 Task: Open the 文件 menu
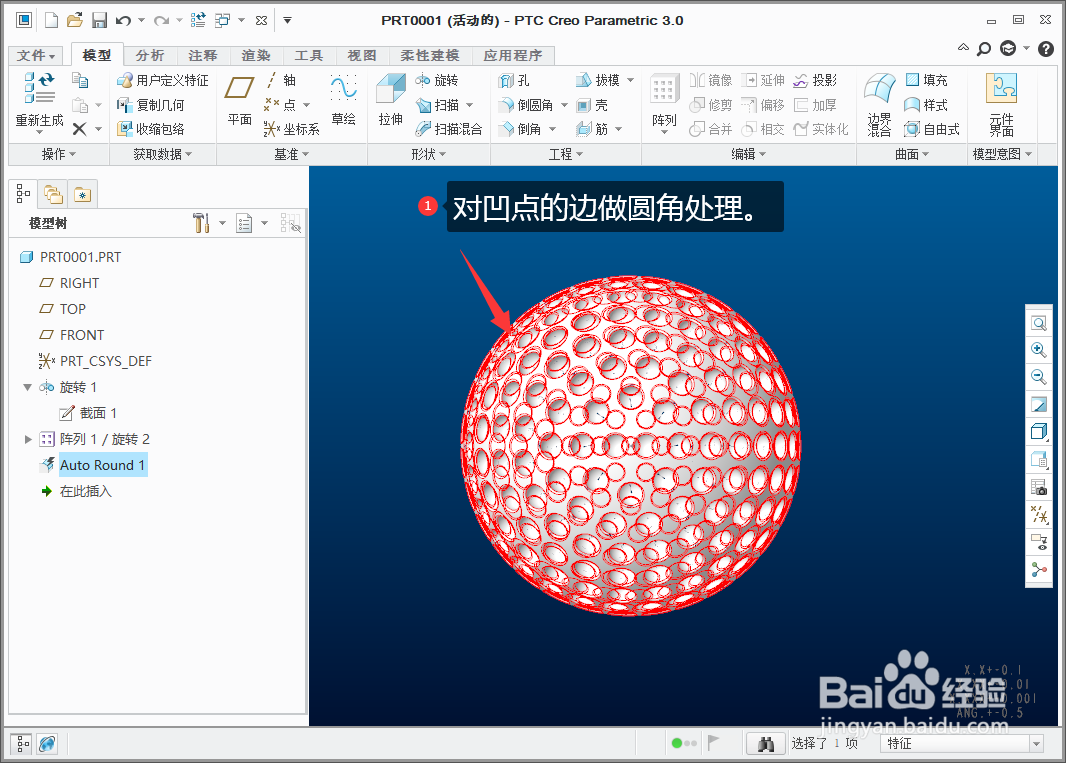click(x=35, y=56)
